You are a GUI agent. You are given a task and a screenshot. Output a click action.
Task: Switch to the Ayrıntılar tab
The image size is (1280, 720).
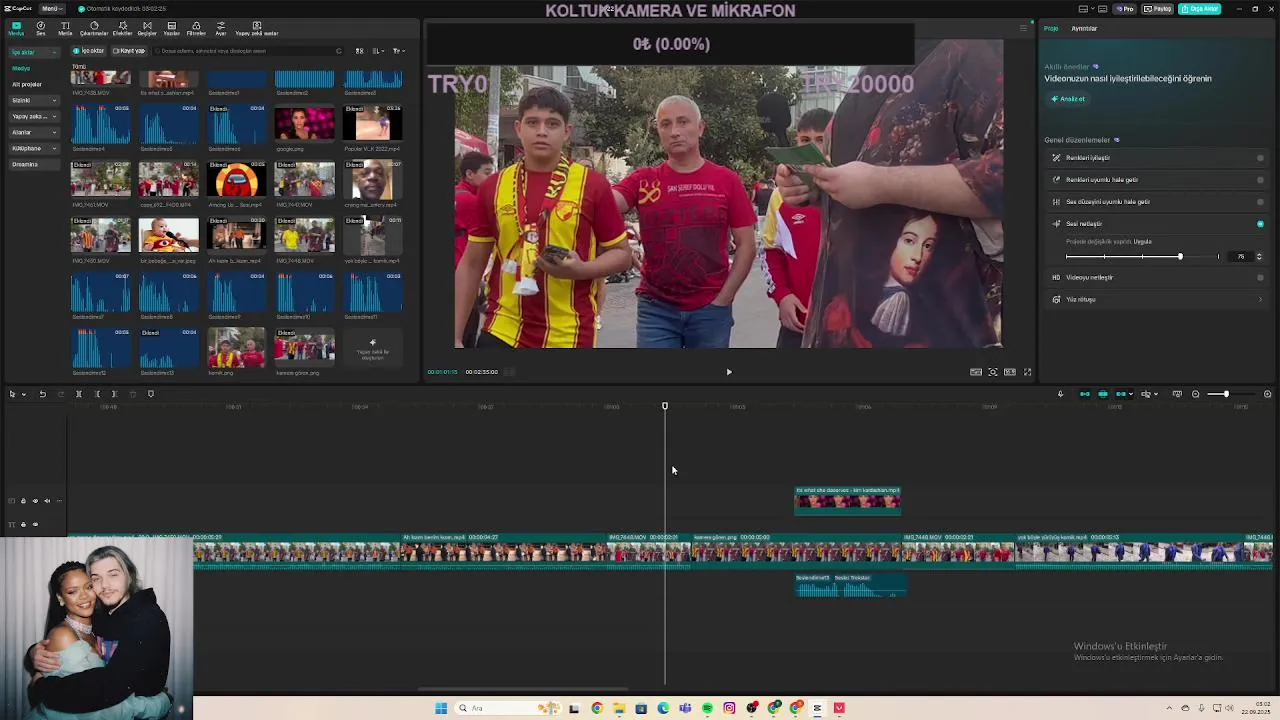pos(1084,28)
